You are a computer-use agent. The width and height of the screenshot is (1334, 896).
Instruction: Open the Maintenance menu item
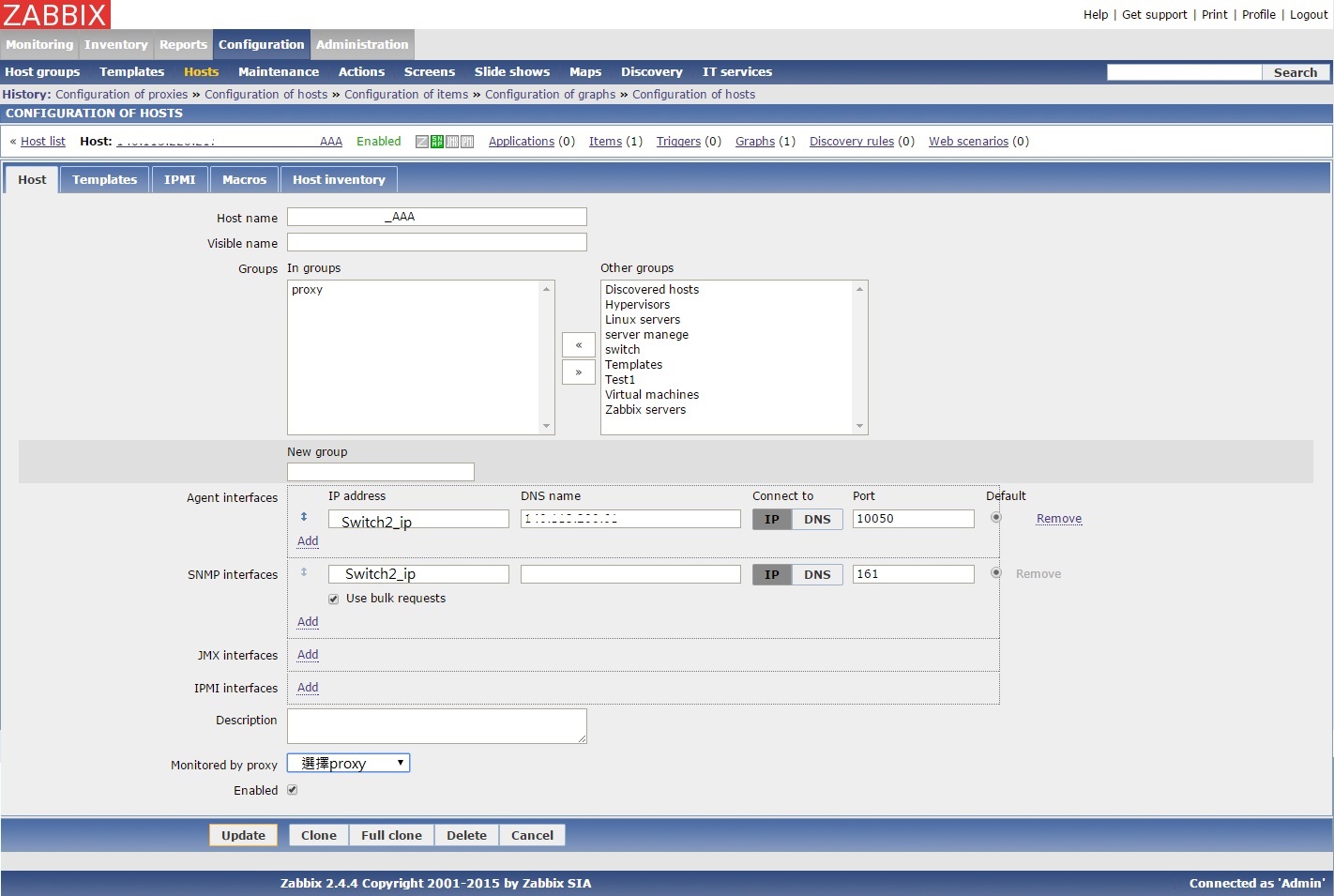[278, 72]
